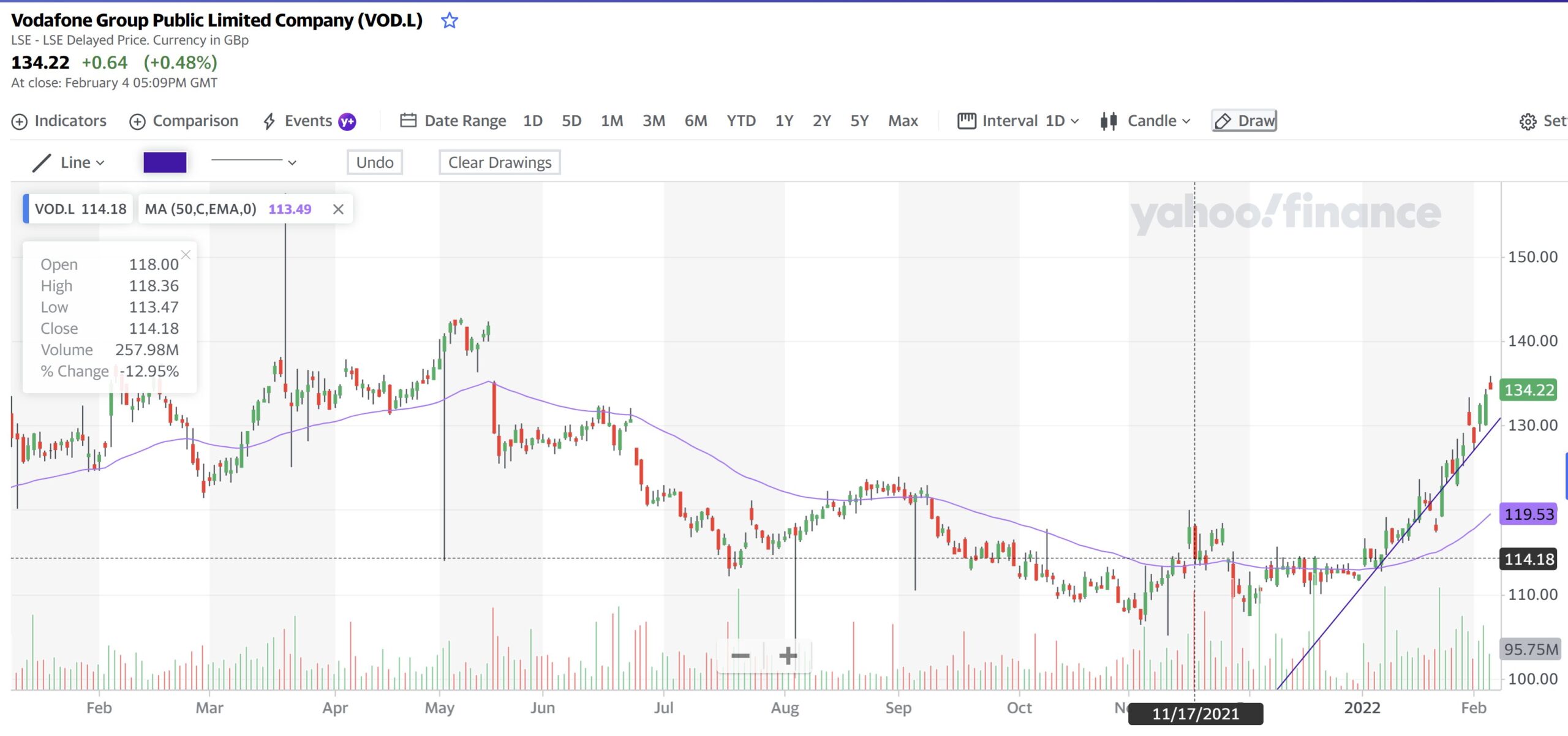The height and width of the screenshot is (736, 1568).
Task: Toggle the Draw mode button
Action: pyautogui.click(x=1244, y=121)
